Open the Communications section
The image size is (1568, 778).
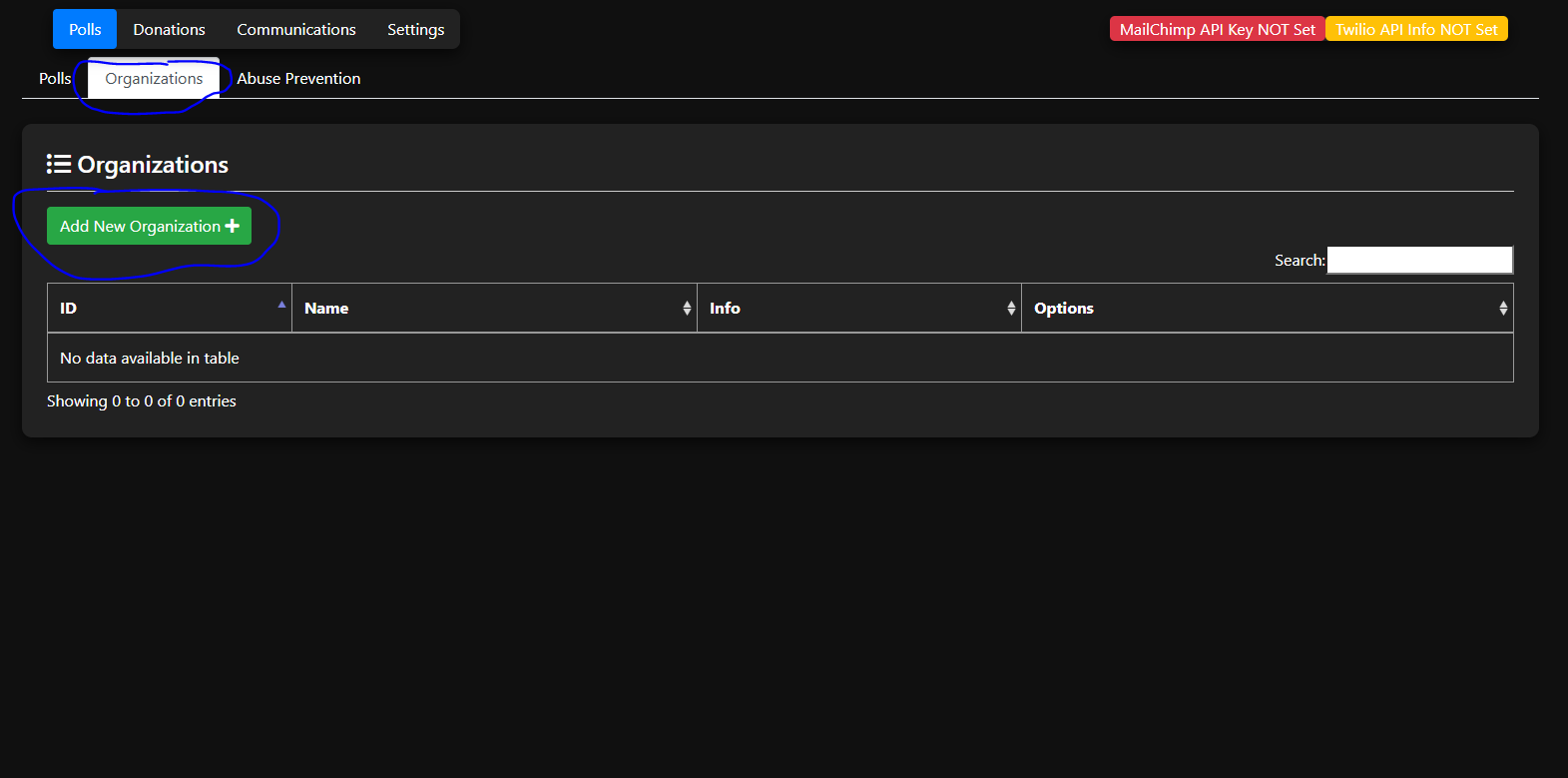coord(296,30)
